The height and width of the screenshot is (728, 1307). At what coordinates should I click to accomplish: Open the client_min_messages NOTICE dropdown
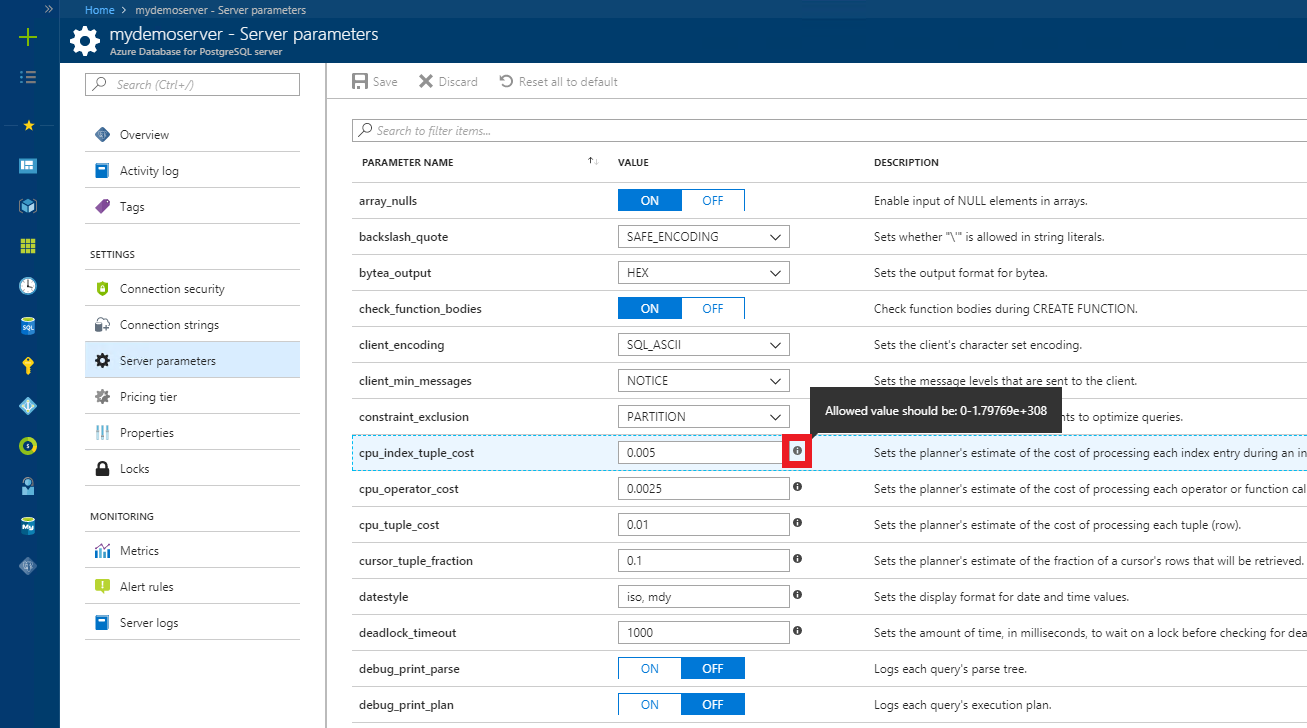click(x=704, y=381)
